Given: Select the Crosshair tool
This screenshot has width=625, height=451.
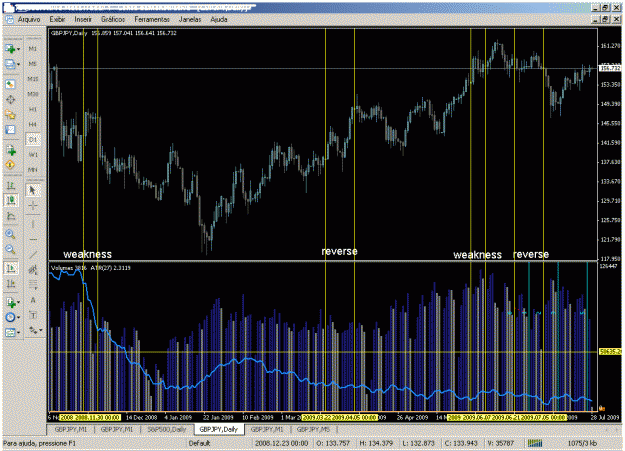Looking at the screenshot, I should pyautogui.click(x=33, y=206).
